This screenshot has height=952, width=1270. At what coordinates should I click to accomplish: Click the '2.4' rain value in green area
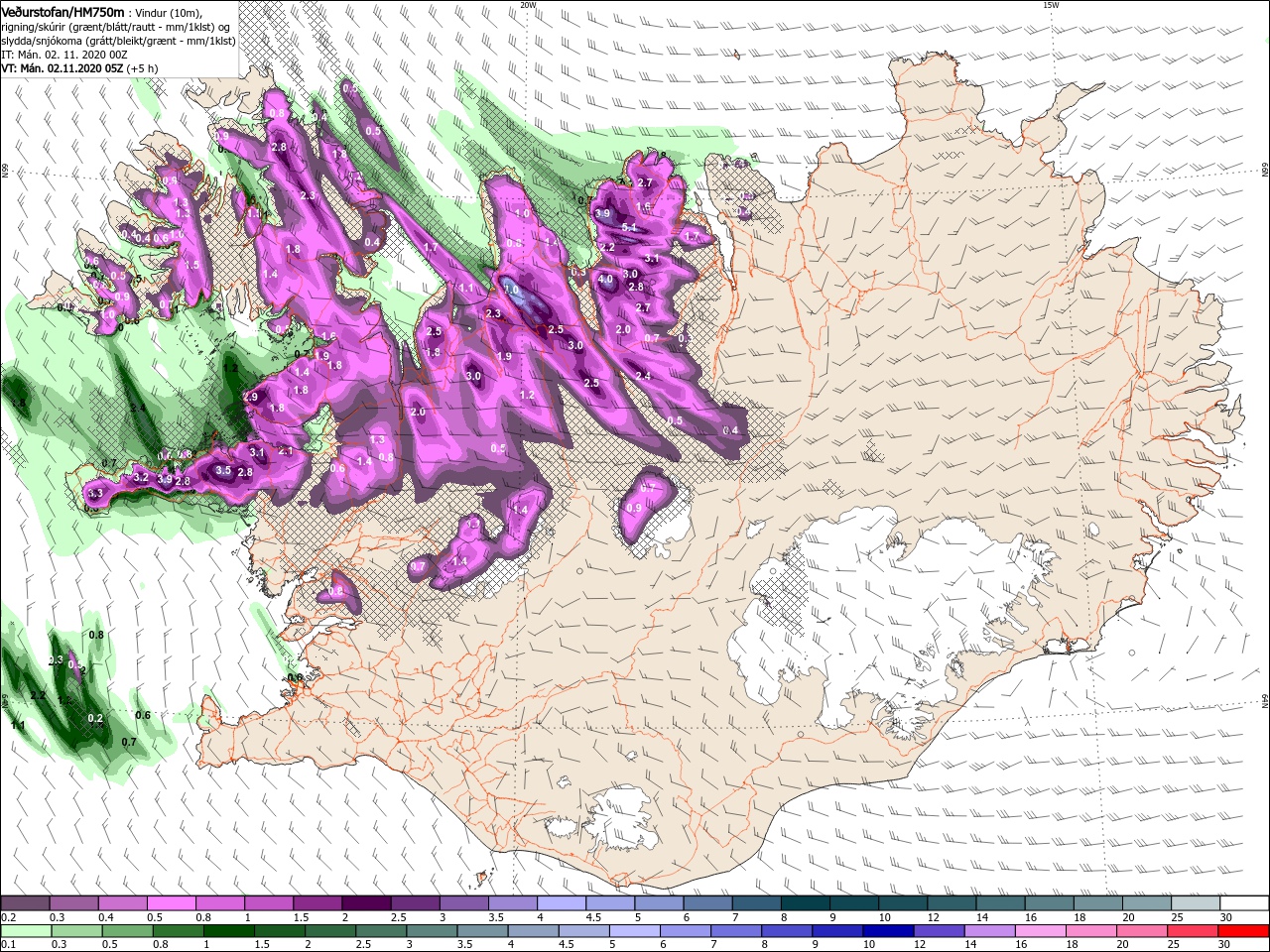[x=137, y=408]
